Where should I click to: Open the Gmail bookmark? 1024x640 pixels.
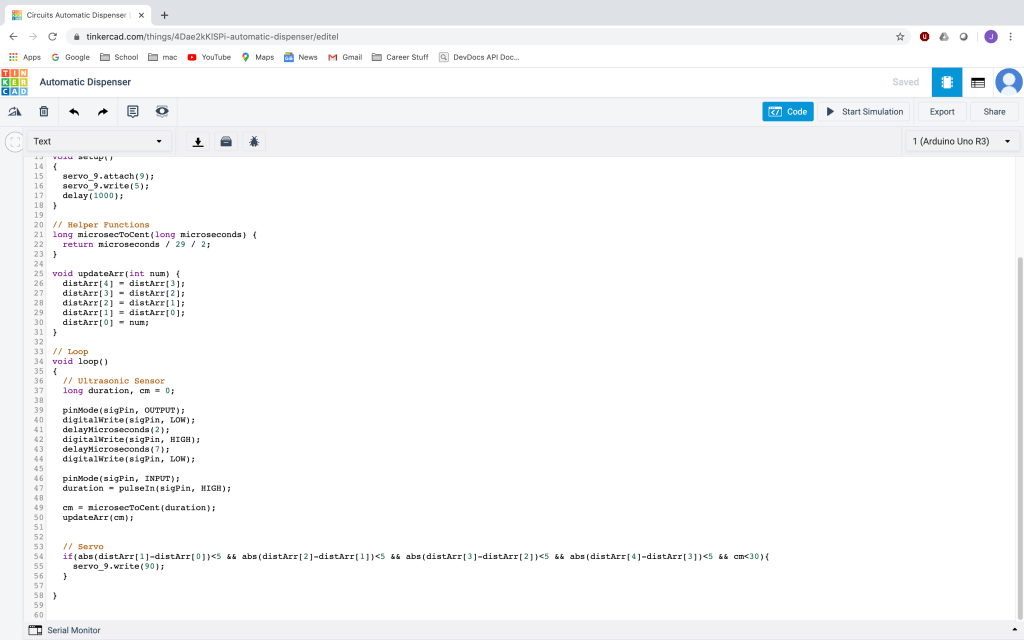pyautogui.click(x=345, y=57)
